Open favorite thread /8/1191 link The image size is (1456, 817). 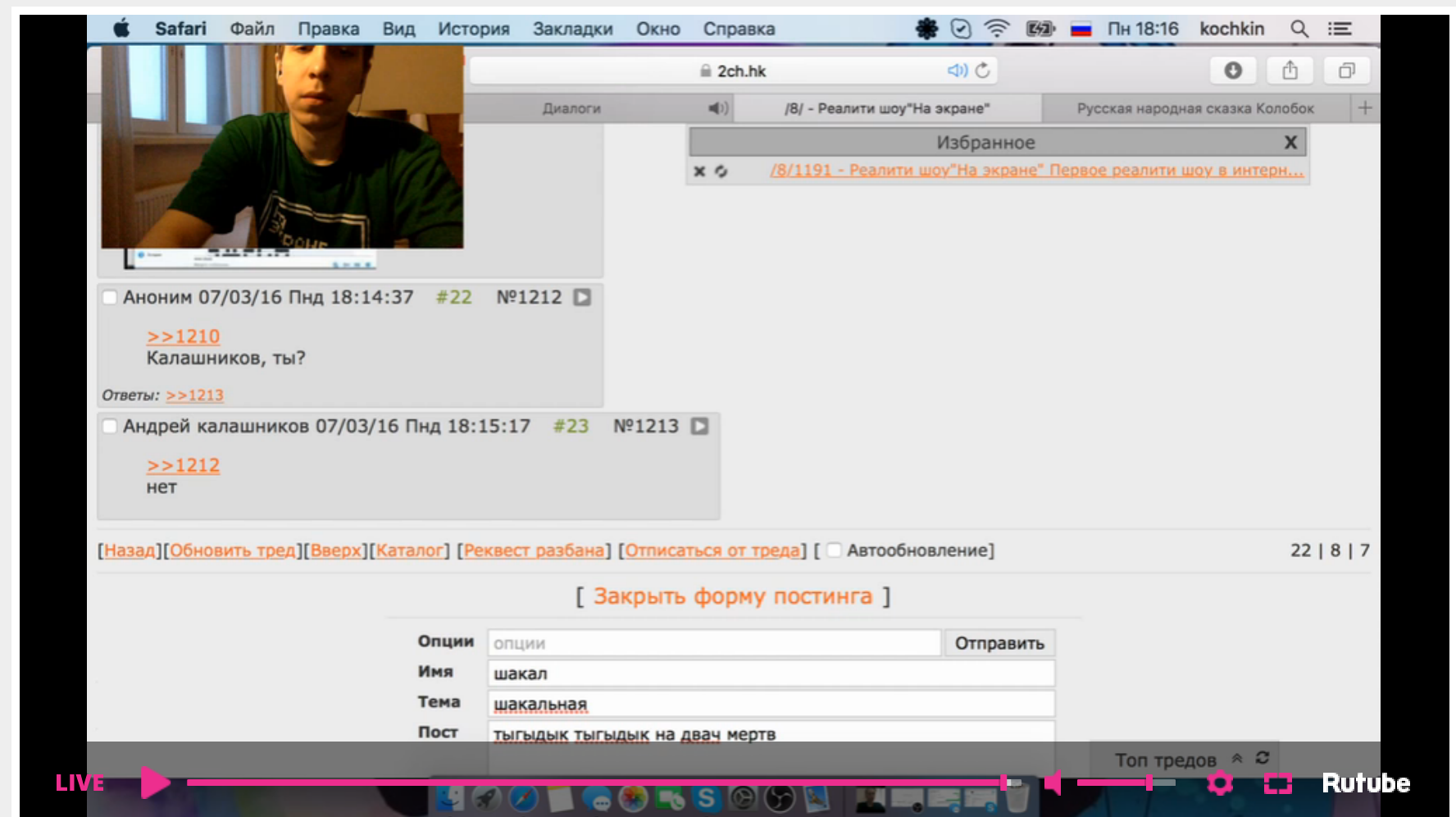[1036, 171]
